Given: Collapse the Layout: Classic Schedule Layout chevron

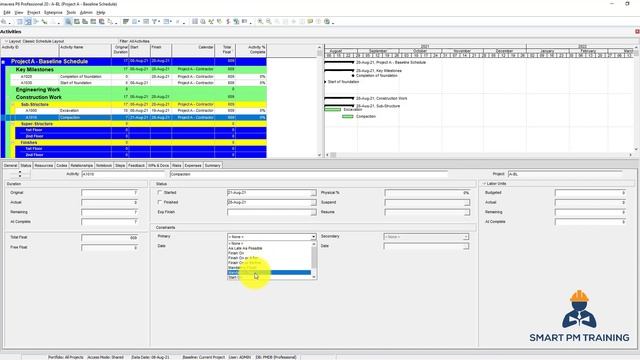Looking at the screenshot, I should pyautogui.click(x=6, y=41).
